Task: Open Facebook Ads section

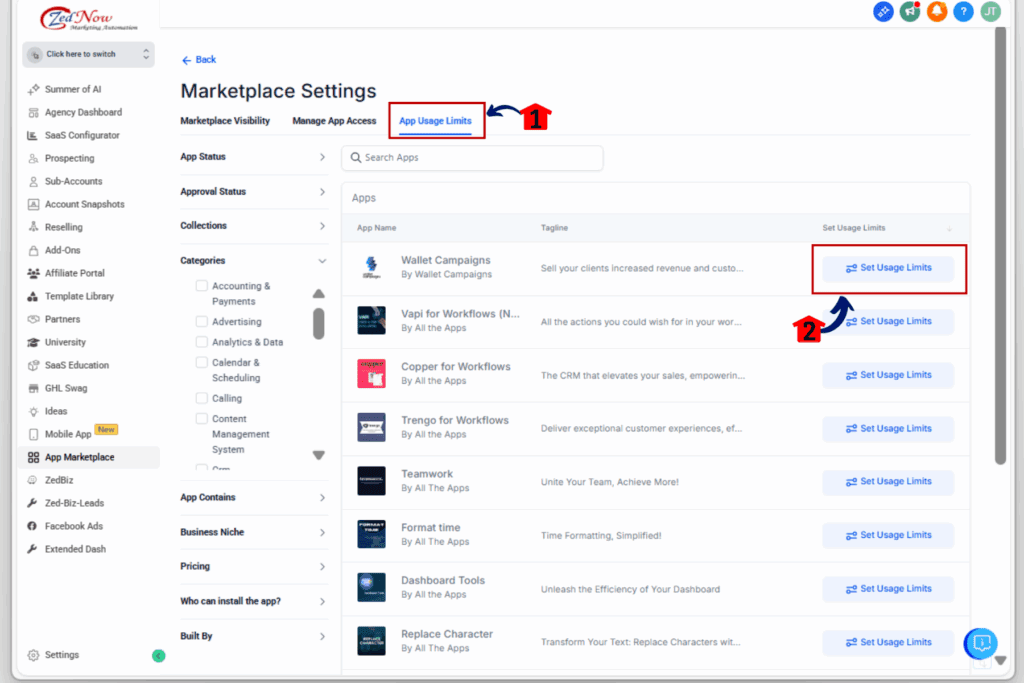Action: tap(73, 526)
